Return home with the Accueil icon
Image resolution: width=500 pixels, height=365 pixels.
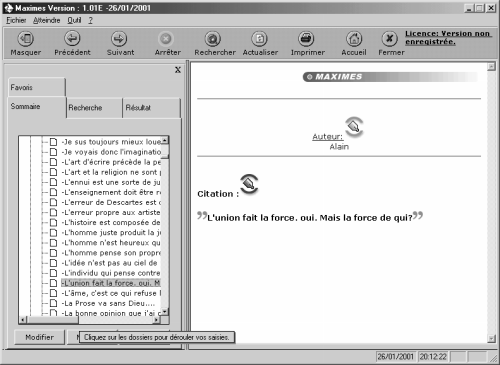354,39
